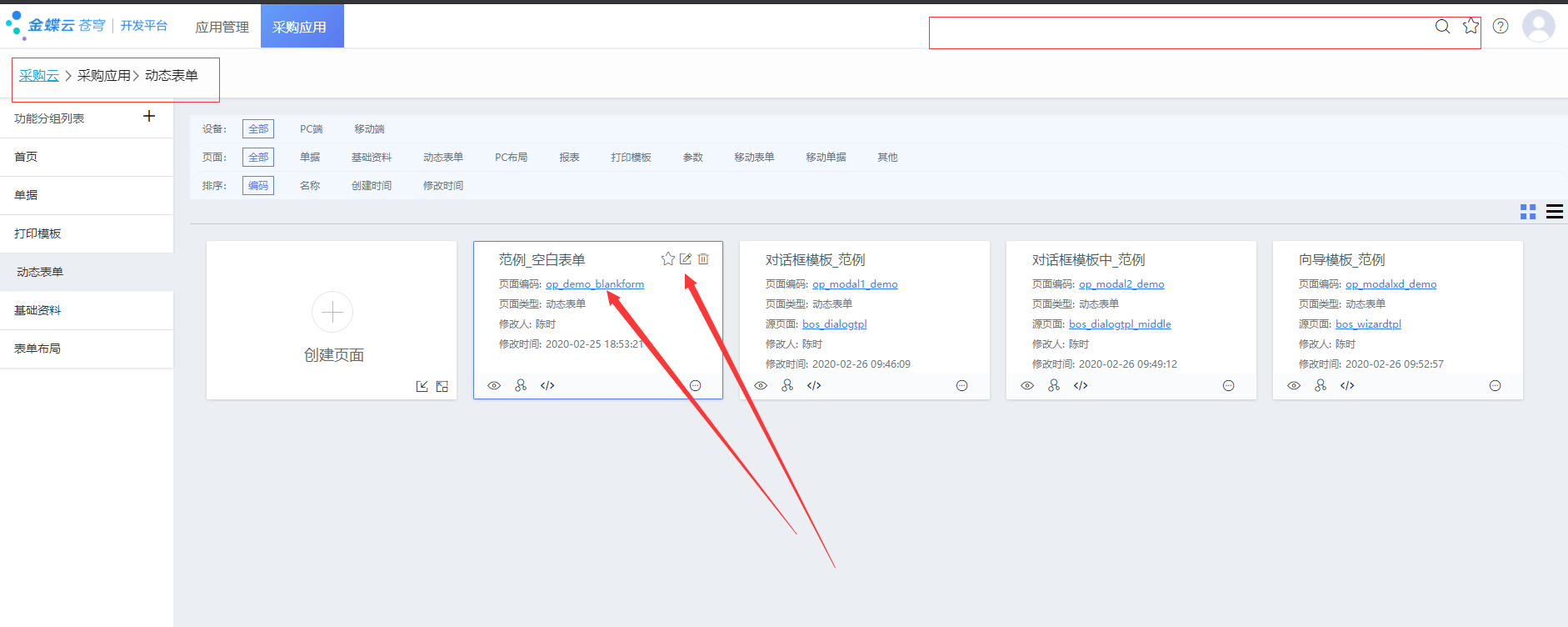The width and height of the screenshot is (1568, 627).
Task: Add a new function group with plus icon
Action: 149,116
